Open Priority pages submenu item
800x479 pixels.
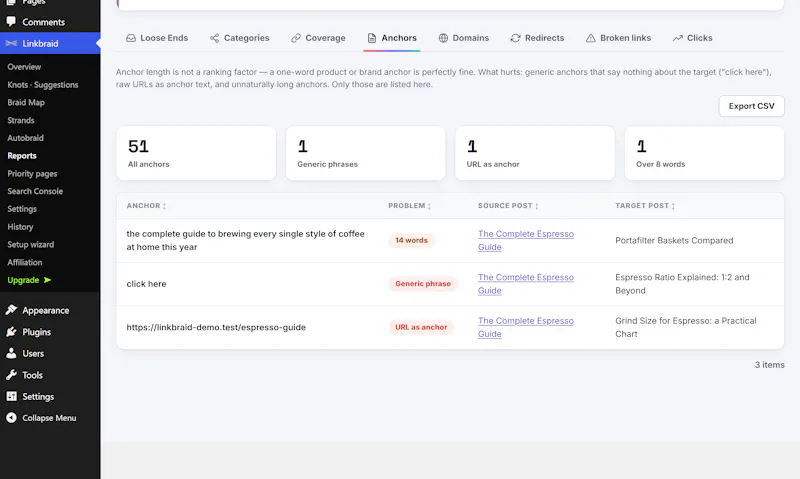[x=32, y=173]
